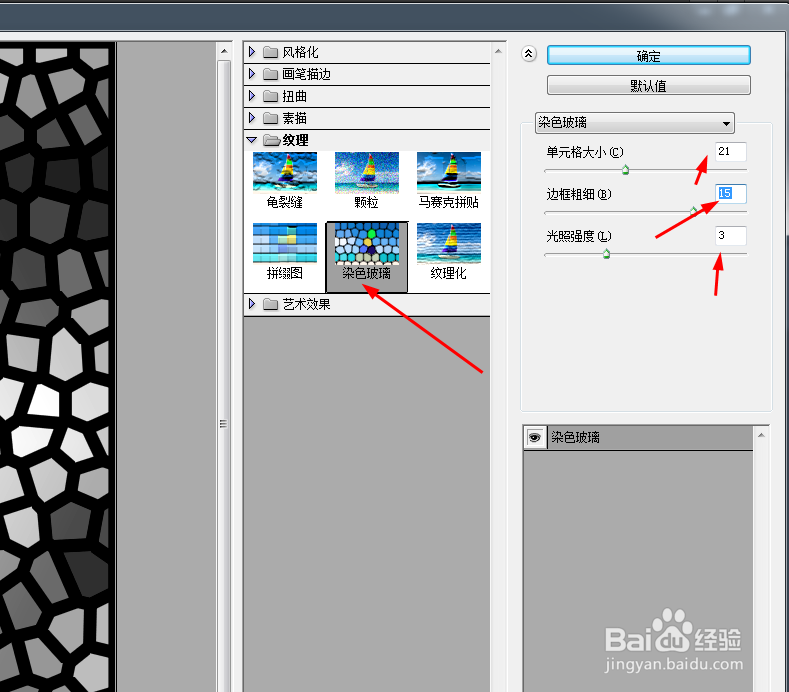The image size is (789, 692).
Task: Expand the 风格化 filter folder
Action: [x=252, y=52]
